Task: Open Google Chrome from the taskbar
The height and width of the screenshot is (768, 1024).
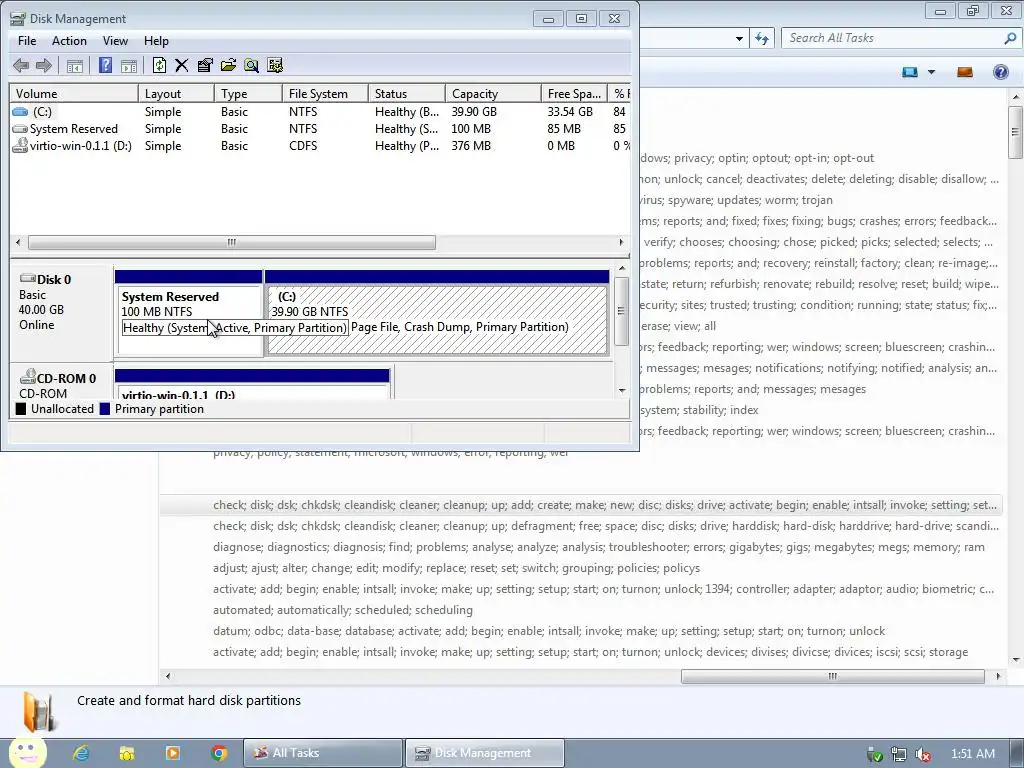Action: pos(219,753)
